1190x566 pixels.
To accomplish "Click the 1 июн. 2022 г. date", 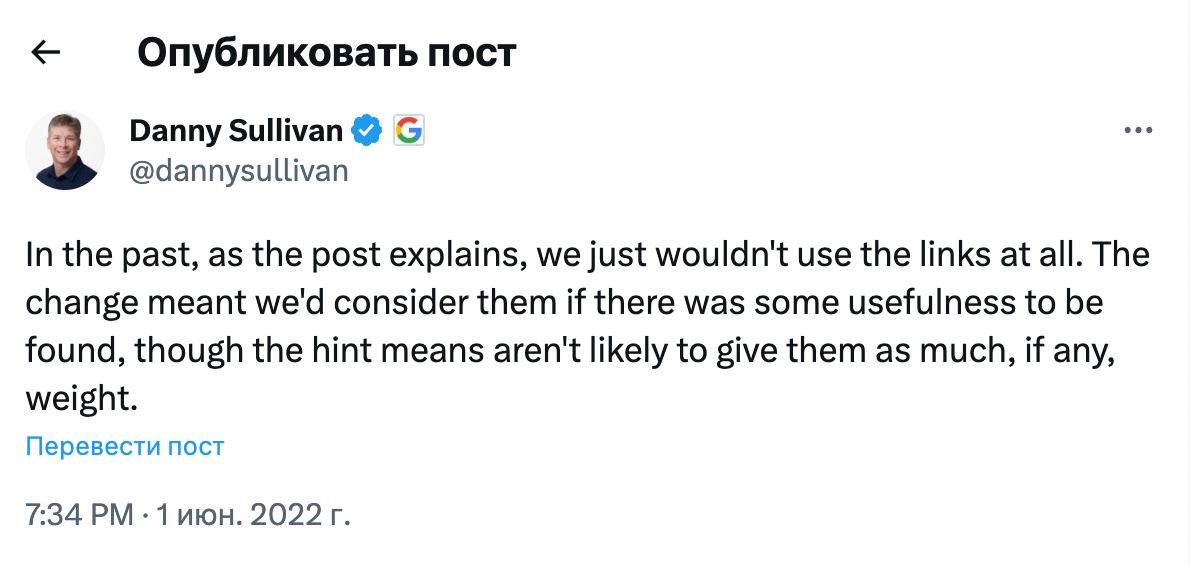I will [x=252, y=516].
